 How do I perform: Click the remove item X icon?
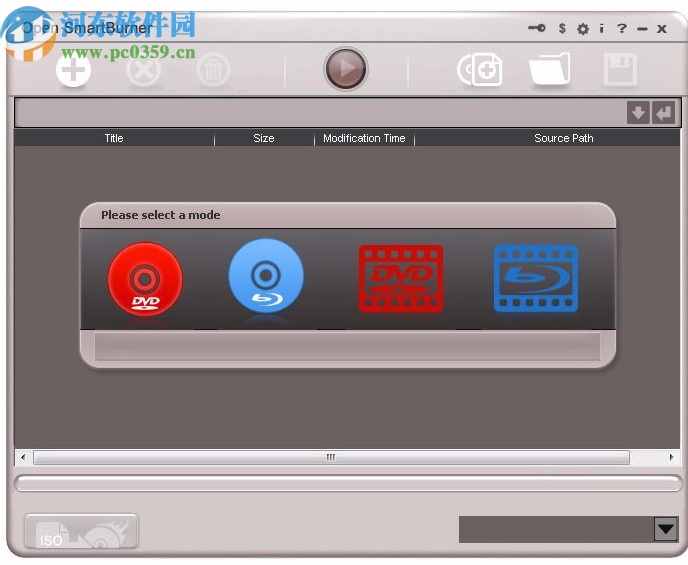pos(143,70)
